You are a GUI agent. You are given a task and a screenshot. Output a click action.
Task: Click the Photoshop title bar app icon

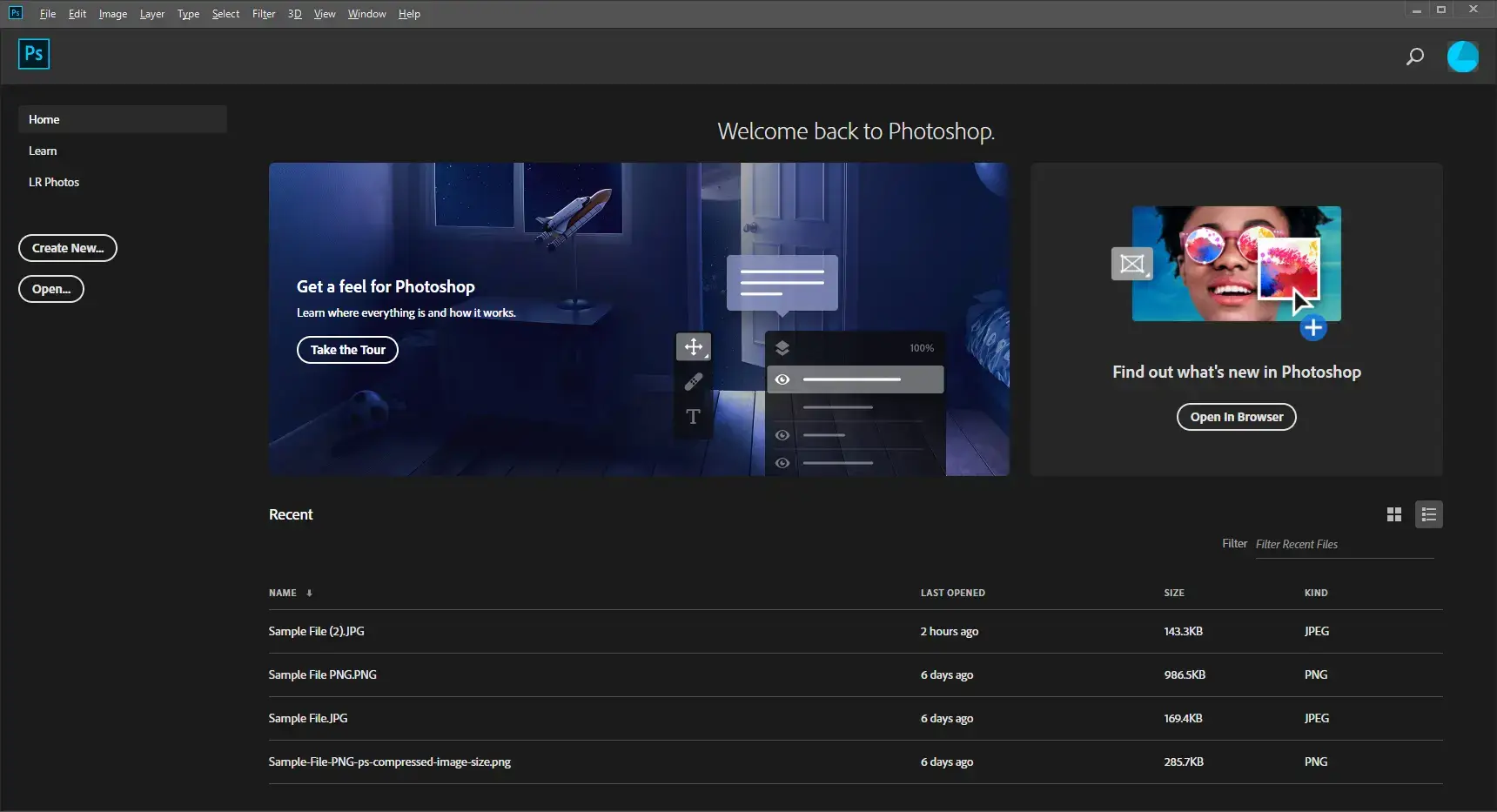(x=16, y=13)
